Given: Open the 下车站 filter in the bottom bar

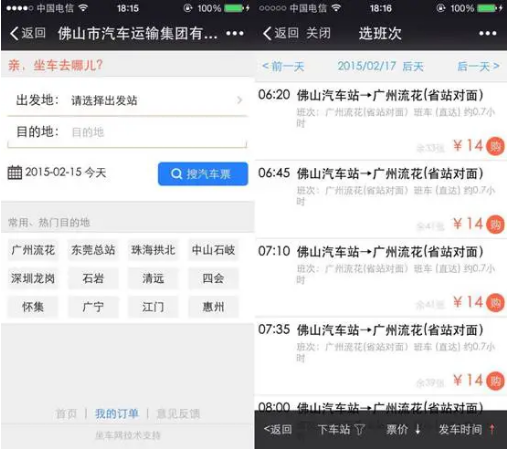Looking at the screenshot, I should (x=341, y=429).
